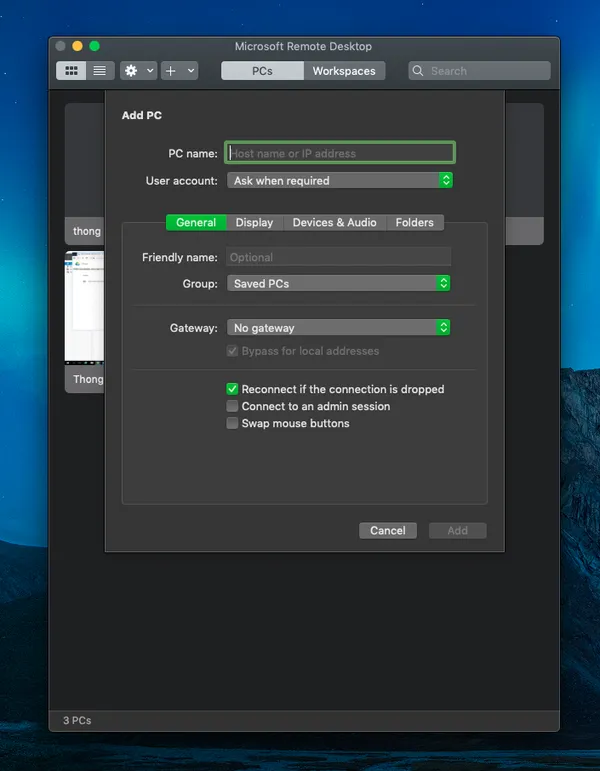Open the User account dropdown
This screenshot has width=600, height=771.
point(340,180)
